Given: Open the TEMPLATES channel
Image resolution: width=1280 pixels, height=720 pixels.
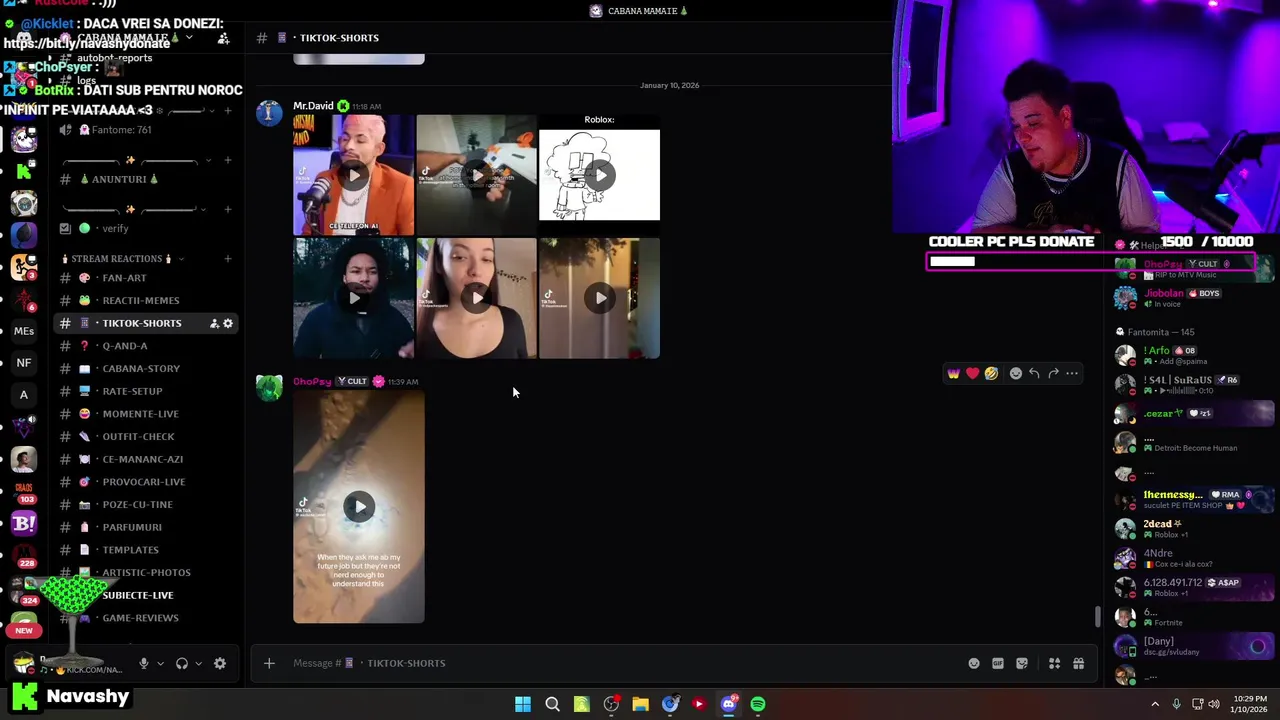Looking at the screenshot, I should tap(148, 550).
